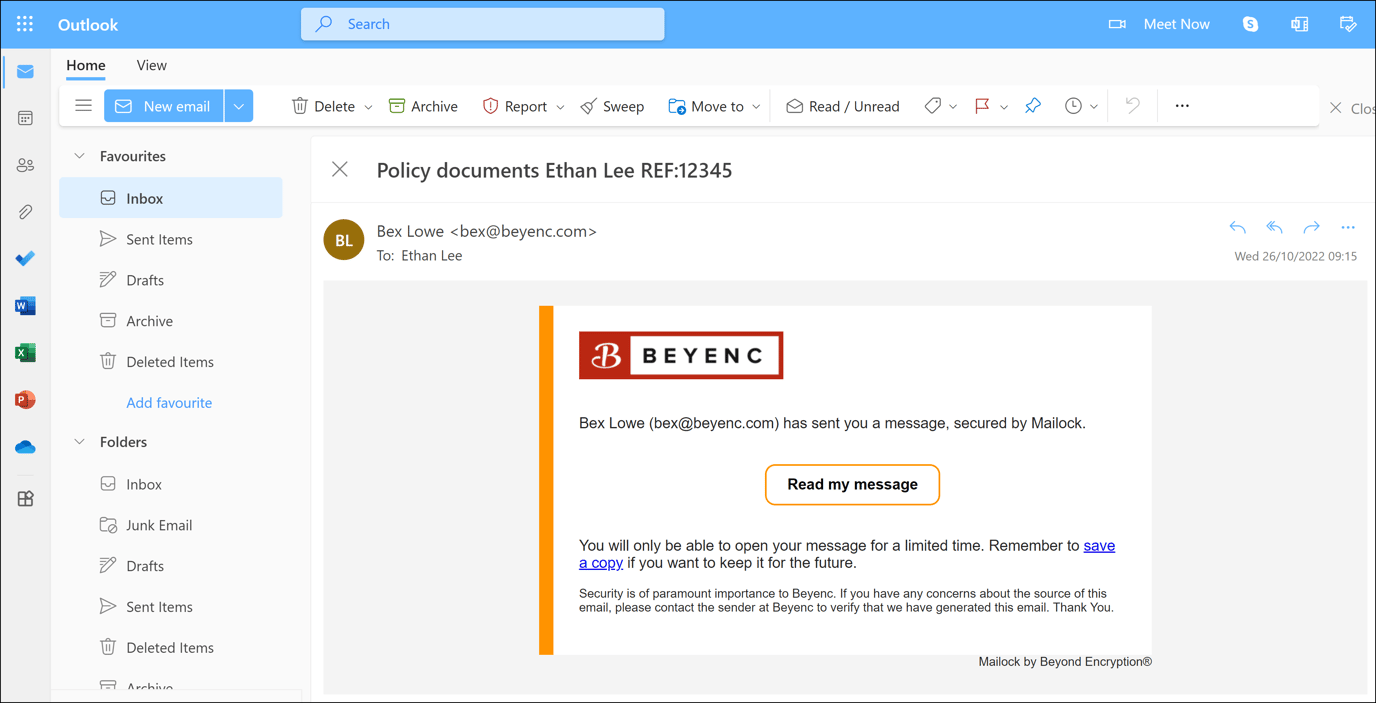Click the Read my message button
Image resolution: width=1376 pixels, height=703 pixels.
pos(852,485)
